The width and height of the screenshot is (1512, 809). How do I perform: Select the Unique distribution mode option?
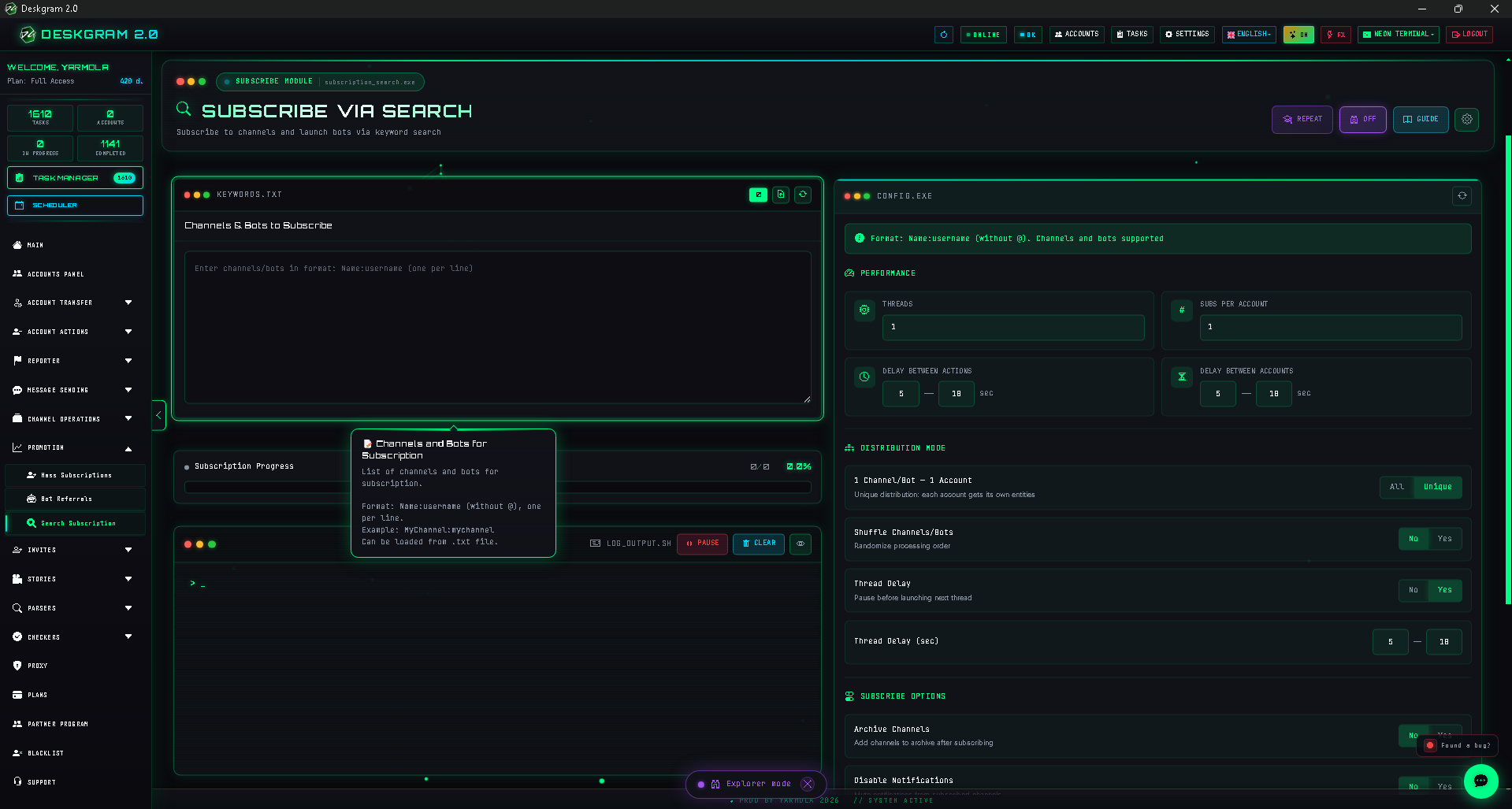1438,487
